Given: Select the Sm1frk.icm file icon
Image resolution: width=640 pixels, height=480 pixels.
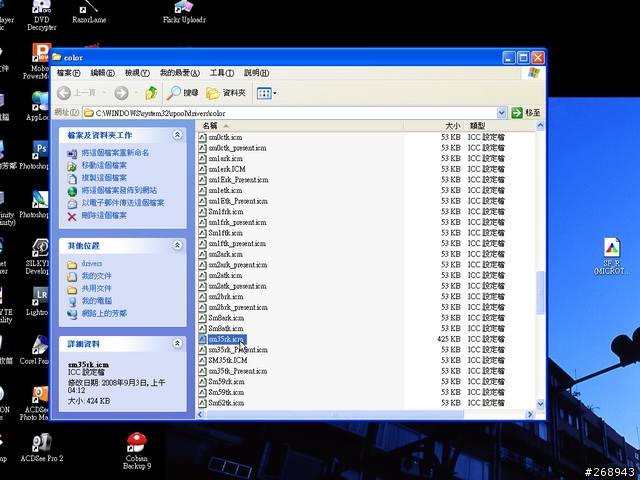Looking at the screenshot, I should (202, 211).
